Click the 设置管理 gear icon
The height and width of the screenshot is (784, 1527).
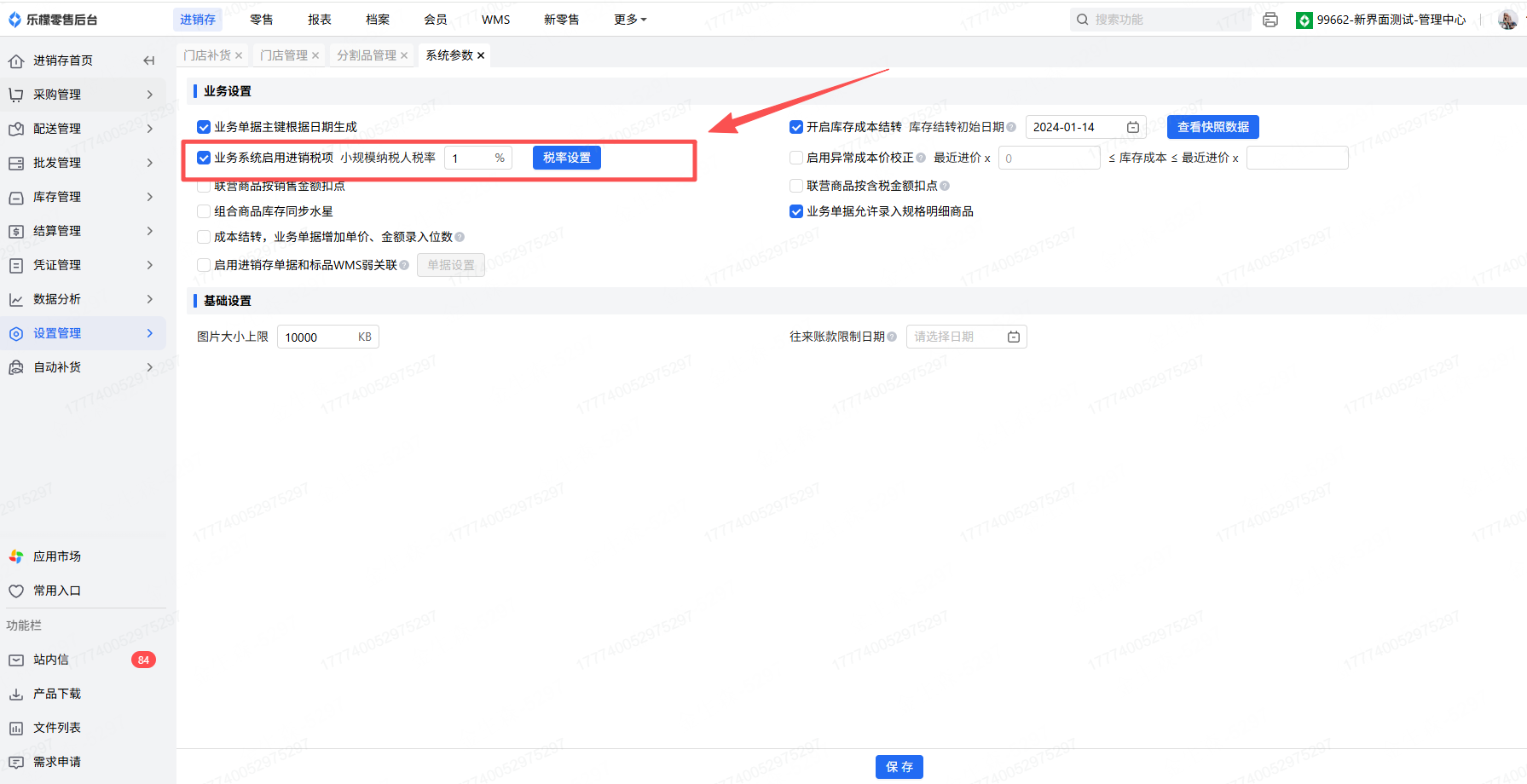(16, 333)
